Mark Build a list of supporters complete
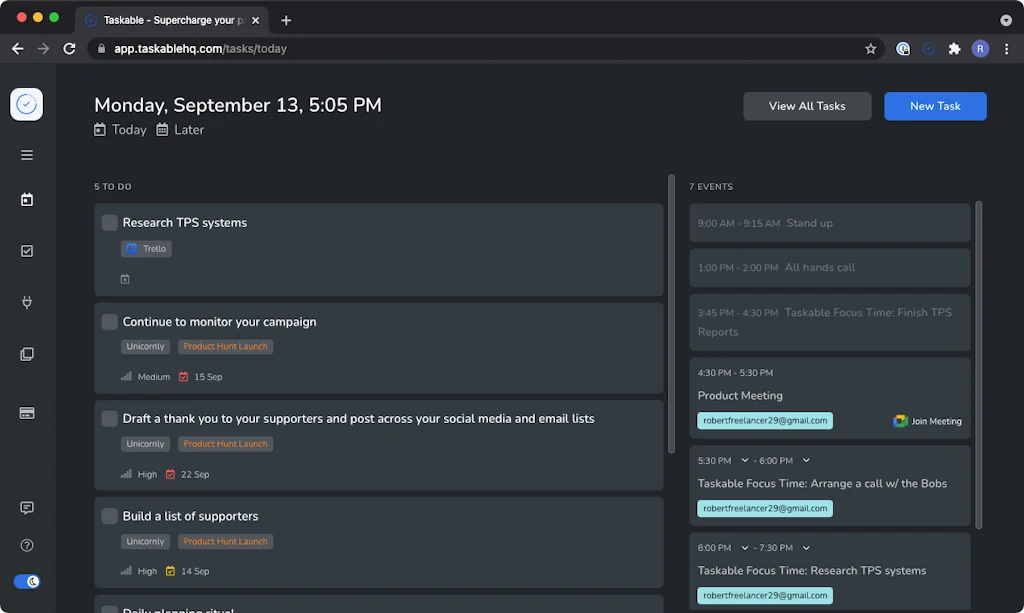The image size is (1024, 613). point(109,515)
